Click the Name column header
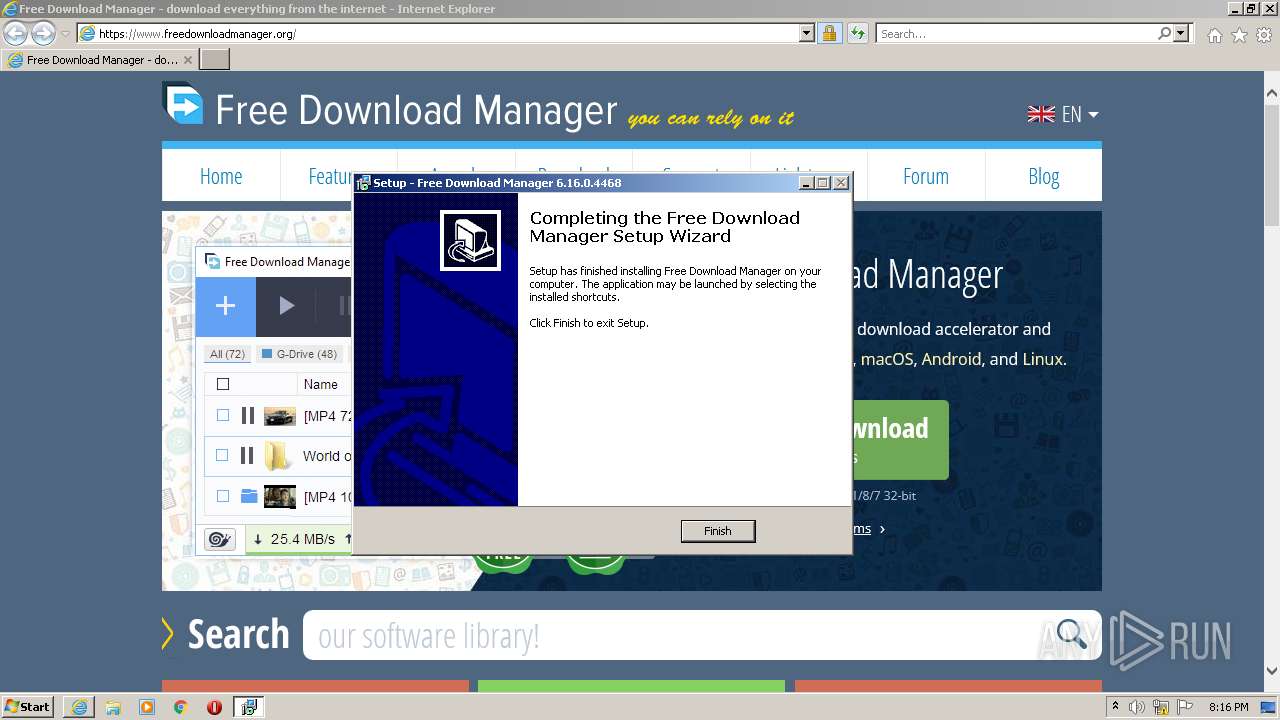Screen dimensions: 1280x720 pos(321,384)
